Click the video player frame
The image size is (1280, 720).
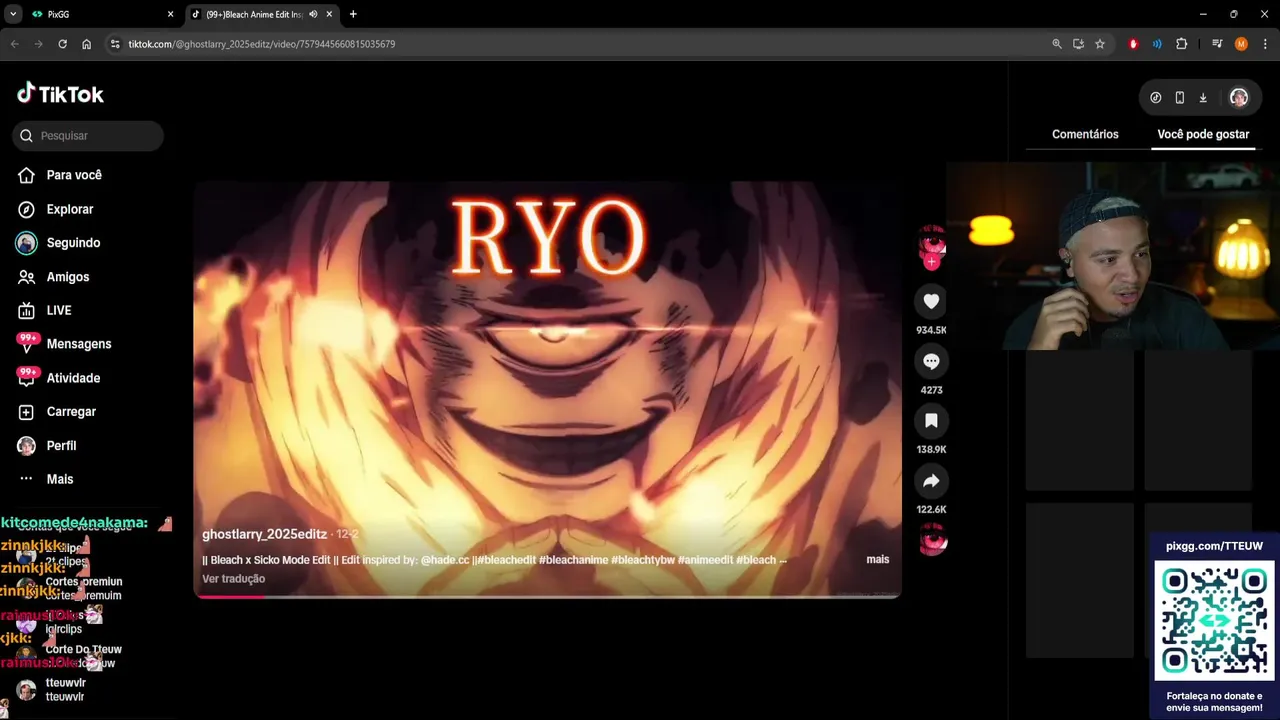pos(548,390)
